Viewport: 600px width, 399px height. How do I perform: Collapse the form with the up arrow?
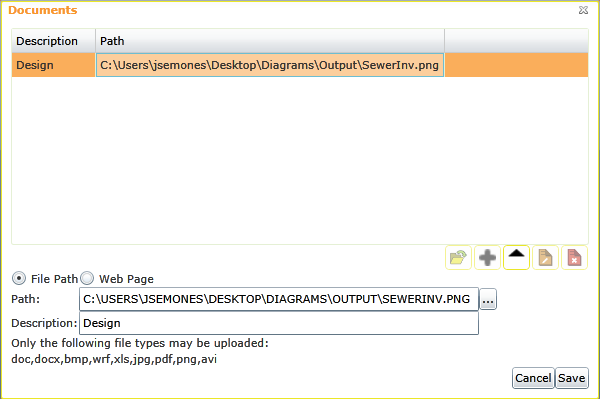pyautogui.click(x=516, y=257)
